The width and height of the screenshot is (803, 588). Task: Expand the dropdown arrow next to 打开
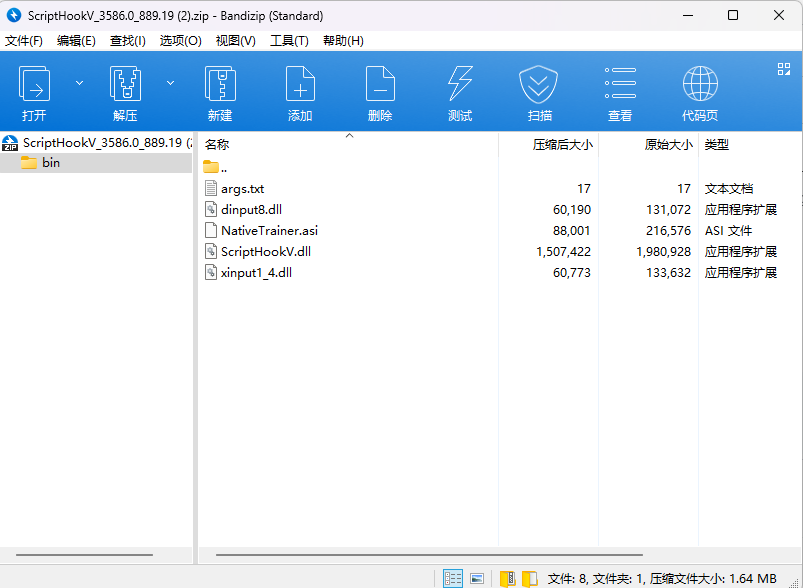click(79, 83)
